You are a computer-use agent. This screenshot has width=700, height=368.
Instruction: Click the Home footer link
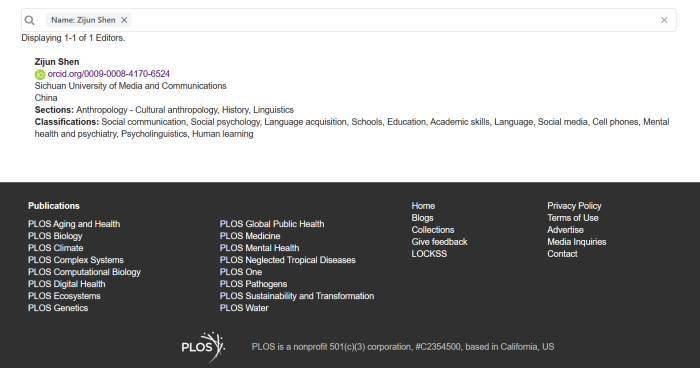(x=423, y=206)
